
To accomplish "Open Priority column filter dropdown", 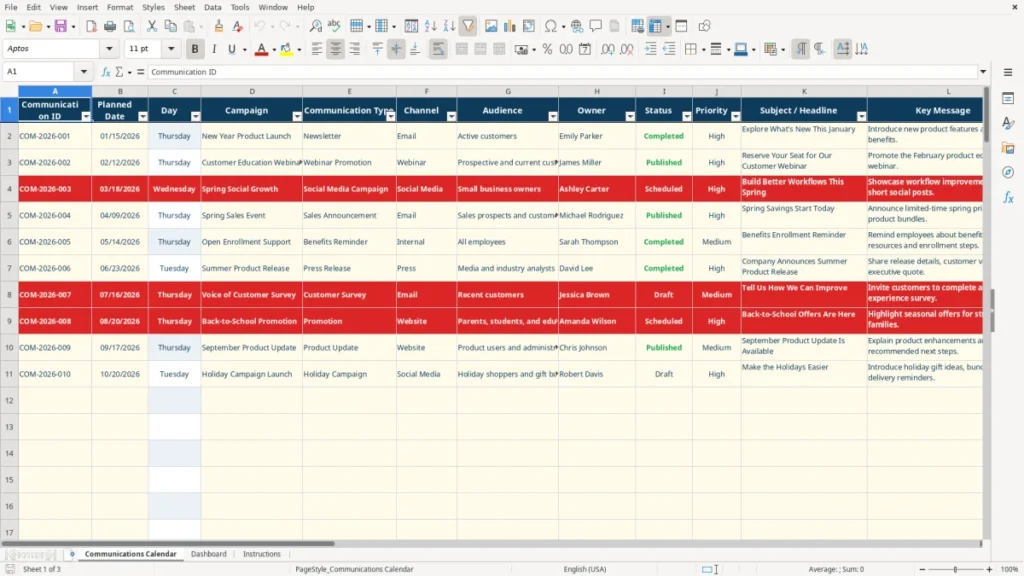I will (735, 116).
